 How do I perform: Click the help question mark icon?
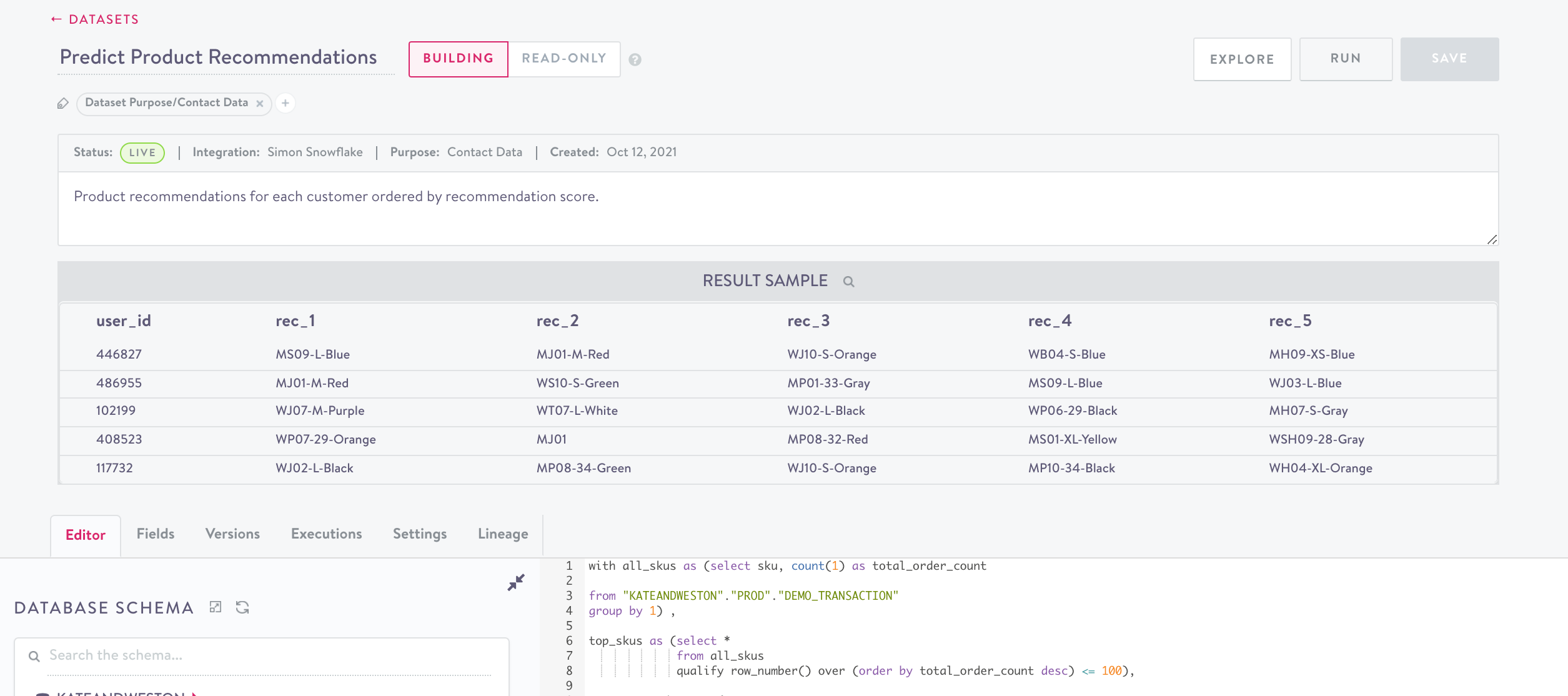point(635,59)
